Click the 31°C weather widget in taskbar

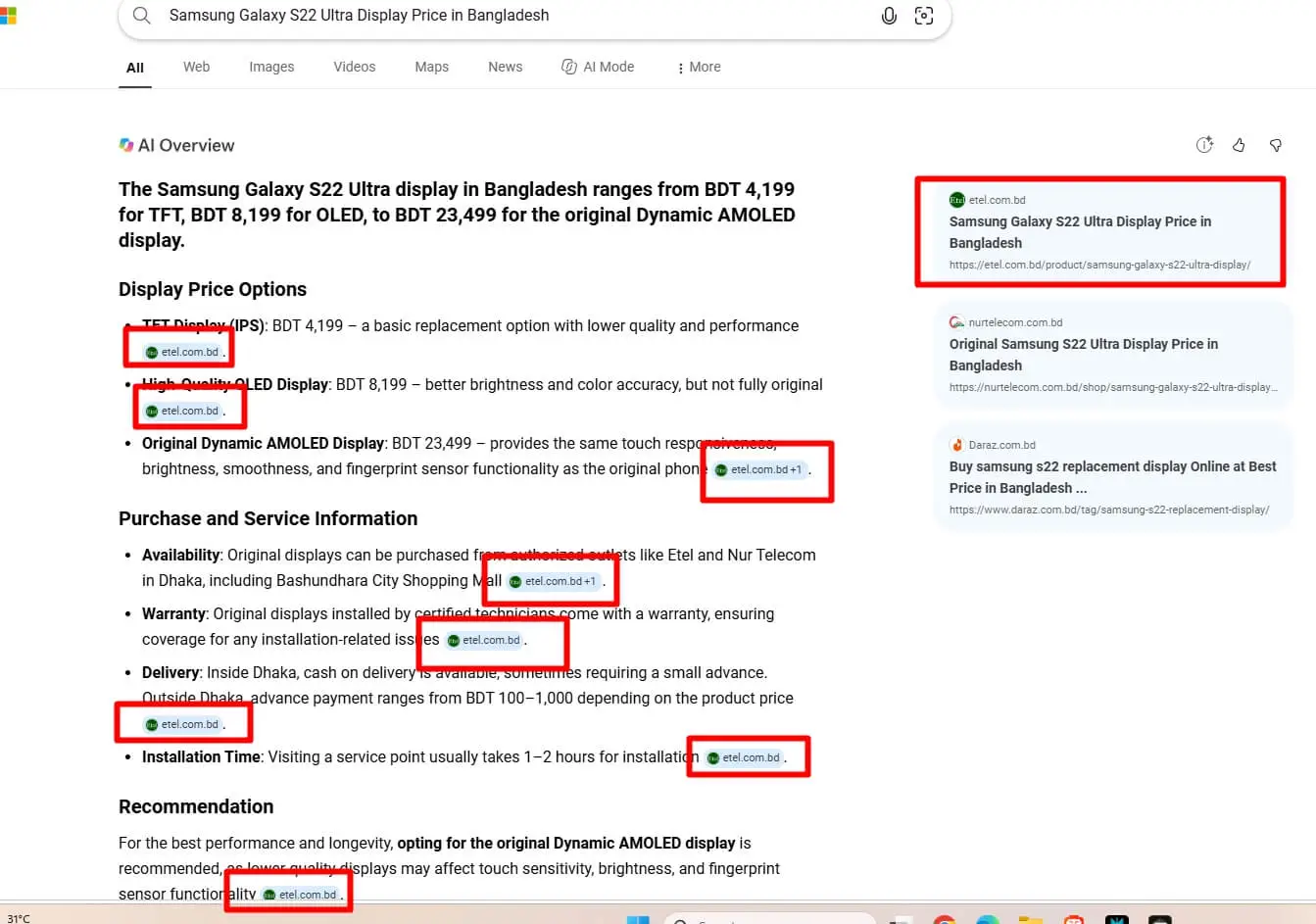coord(19,918)
